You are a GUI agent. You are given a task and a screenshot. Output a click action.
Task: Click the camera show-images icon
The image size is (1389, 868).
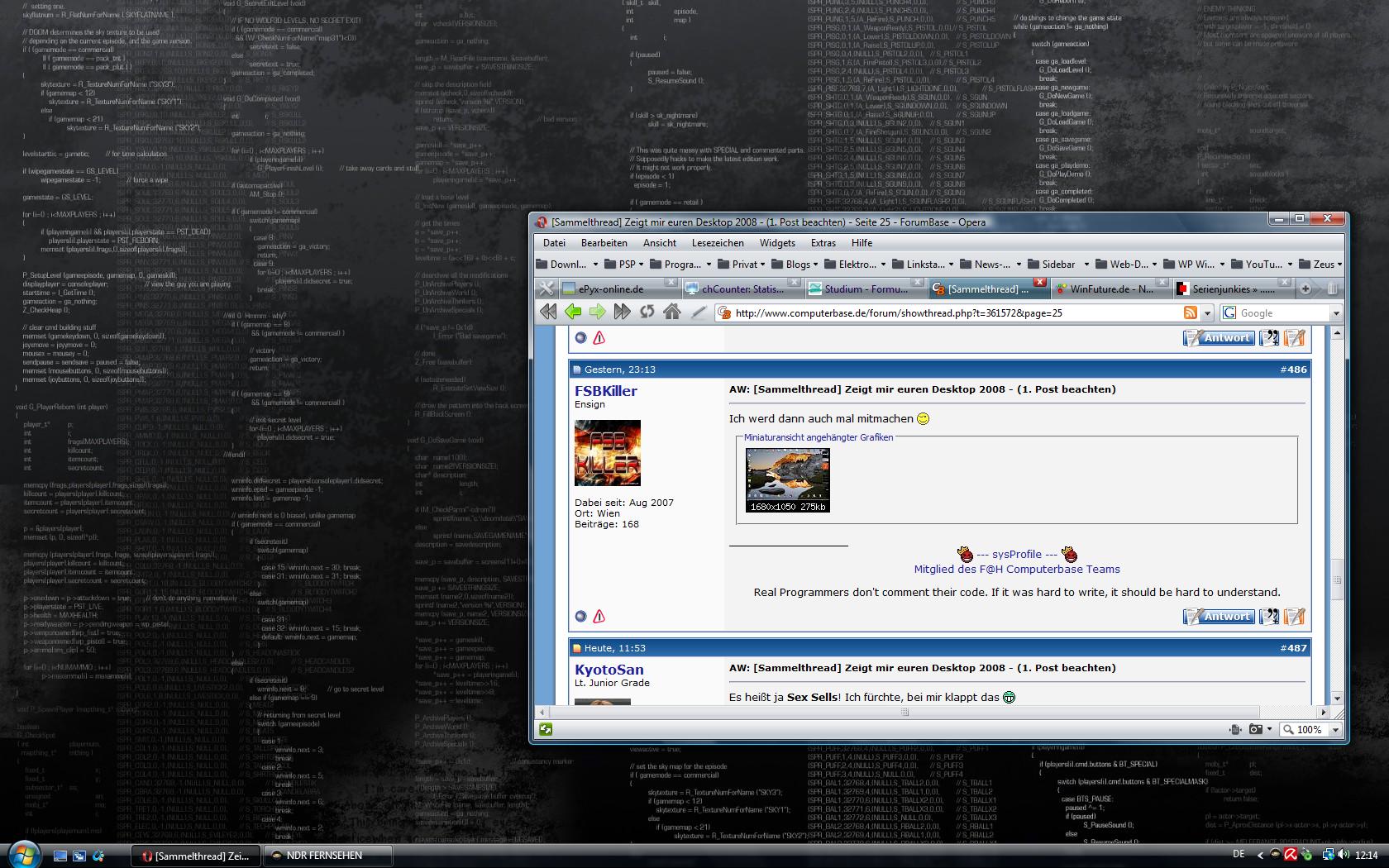[x=1256, y=729]
